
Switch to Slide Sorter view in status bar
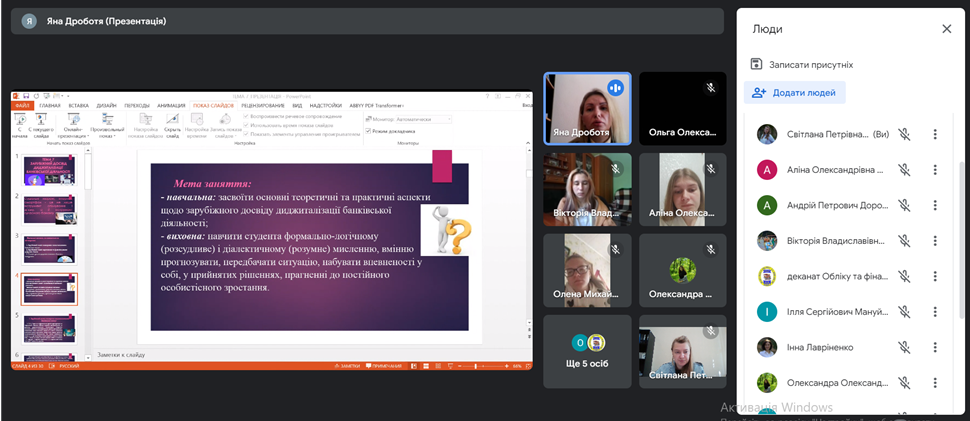coord(428,366)
